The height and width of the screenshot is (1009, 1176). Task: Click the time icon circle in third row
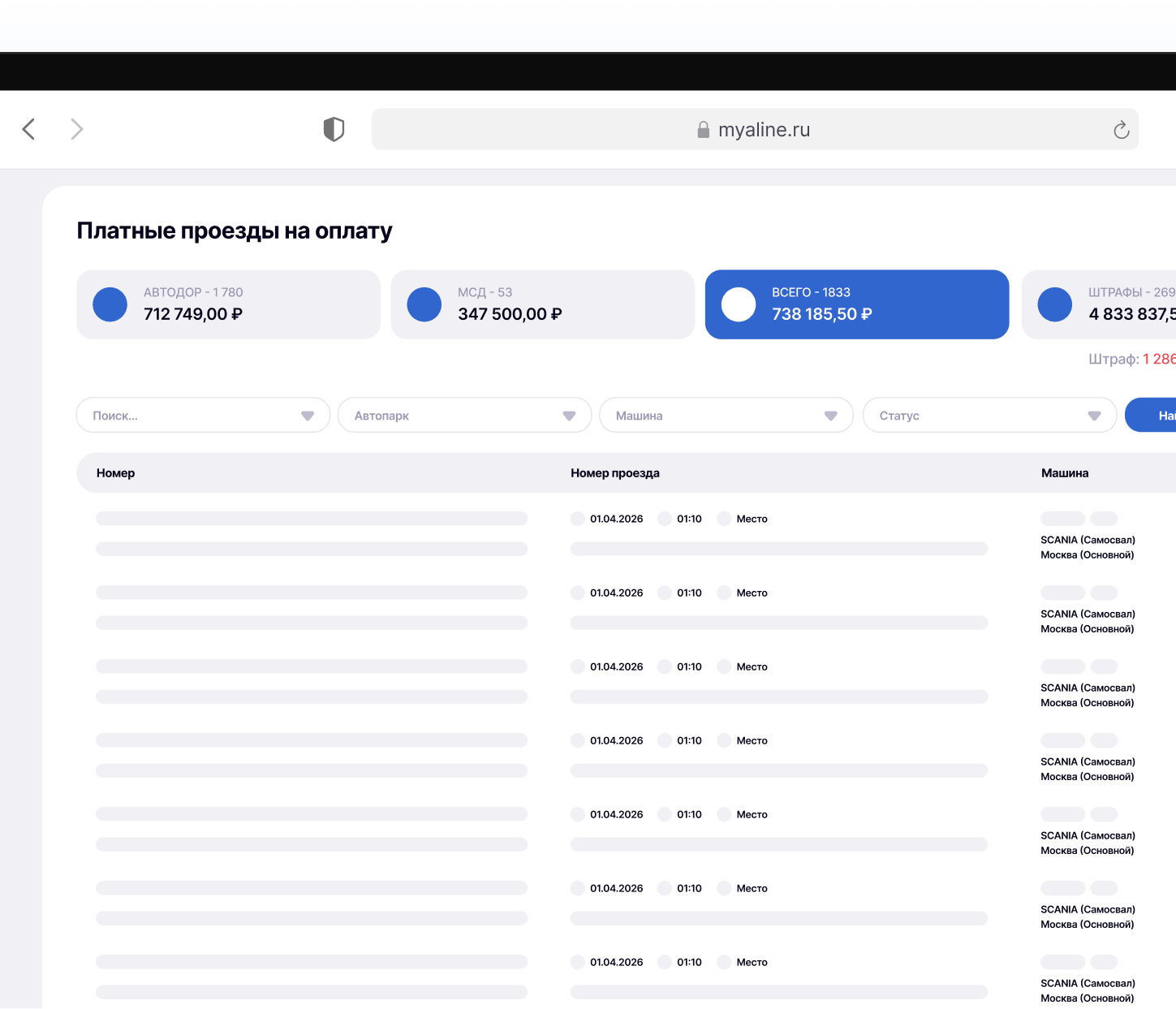click(665, 666)
